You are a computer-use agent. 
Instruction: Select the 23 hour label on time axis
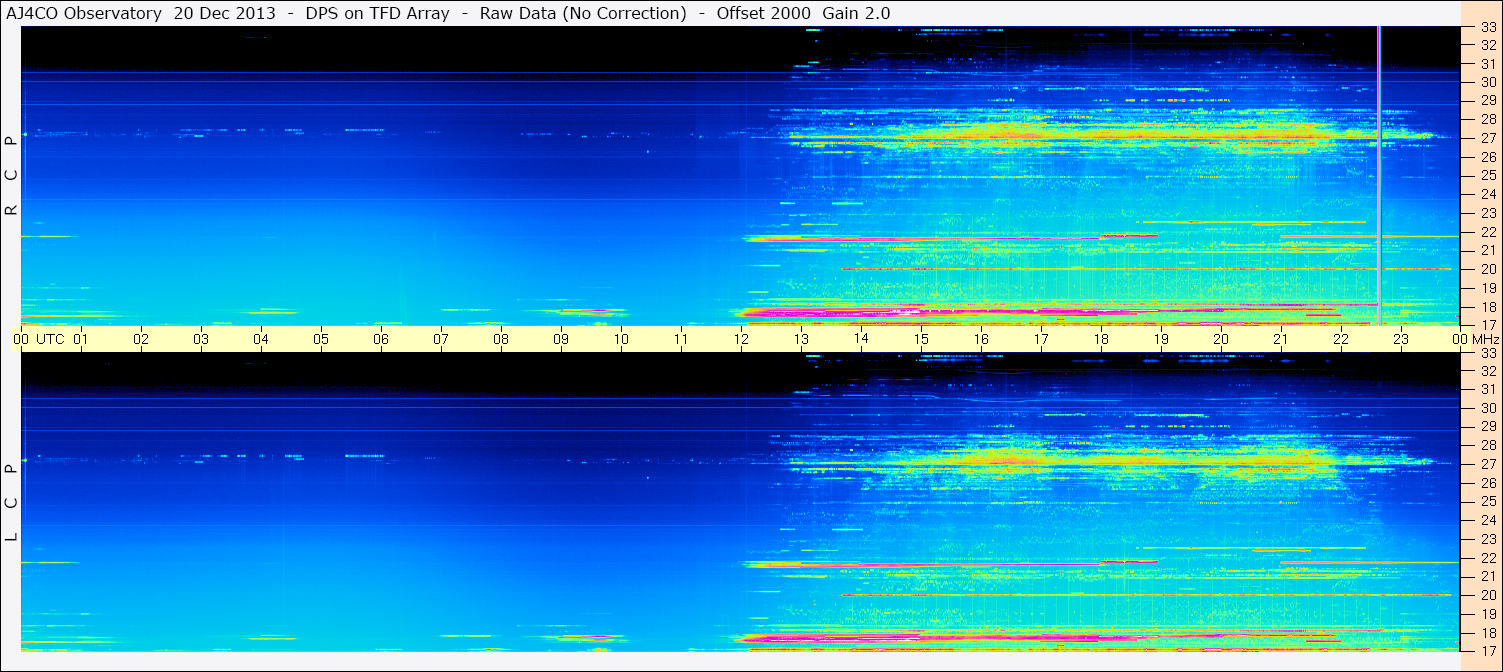(1401, 339)
